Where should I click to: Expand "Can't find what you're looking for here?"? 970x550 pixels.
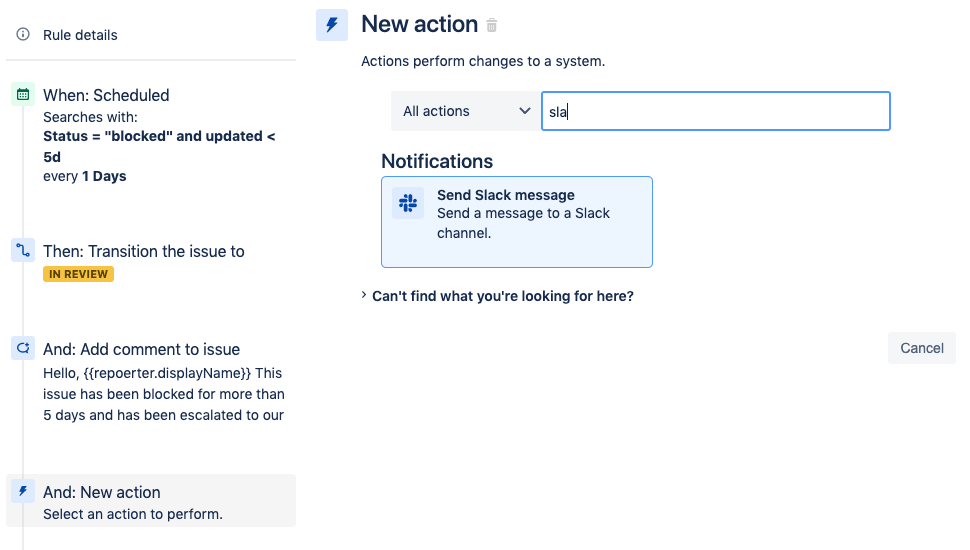(502, 296)
